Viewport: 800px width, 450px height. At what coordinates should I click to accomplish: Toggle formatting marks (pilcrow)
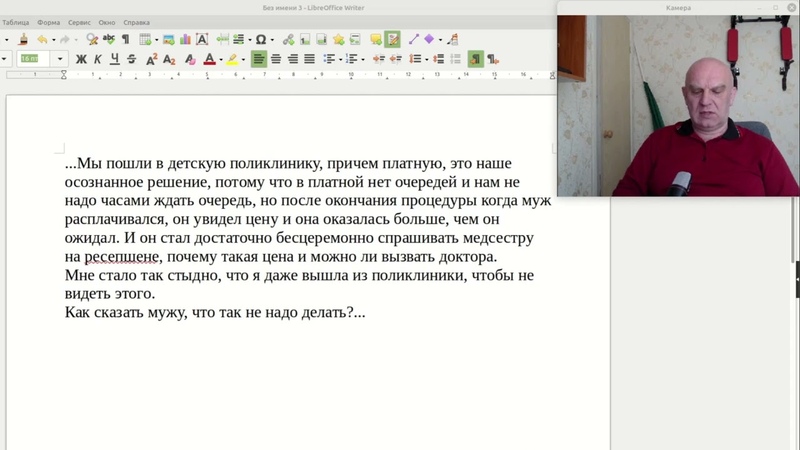click(126, 39)
